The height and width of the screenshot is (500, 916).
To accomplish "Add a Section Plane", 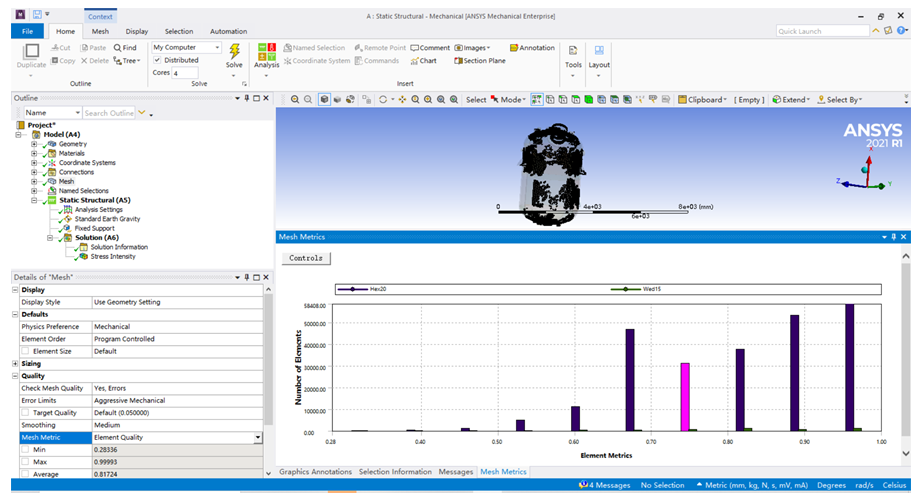I will (480, 61).
